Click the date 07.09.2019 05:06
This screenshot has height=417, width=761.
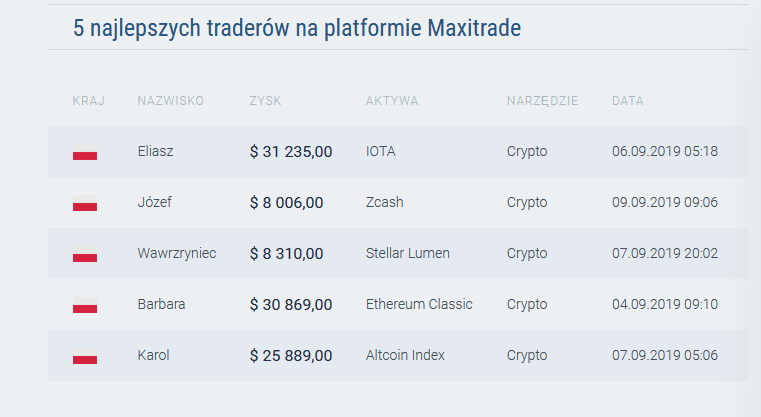pyautogui.click(x=664, y=355)
